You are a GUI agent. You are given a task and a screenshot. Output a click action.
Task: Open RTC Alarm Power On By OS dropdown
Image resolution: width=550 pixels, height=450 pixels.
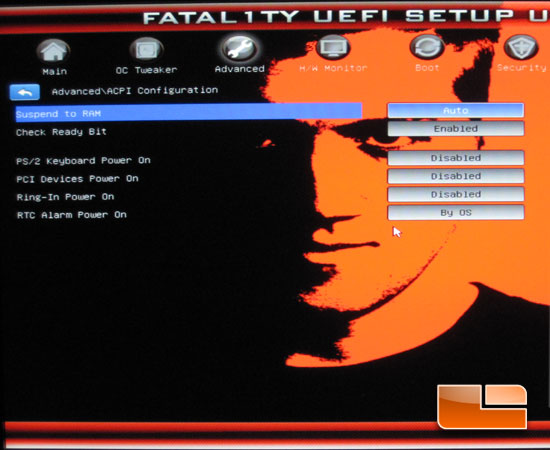pos(456,213)
